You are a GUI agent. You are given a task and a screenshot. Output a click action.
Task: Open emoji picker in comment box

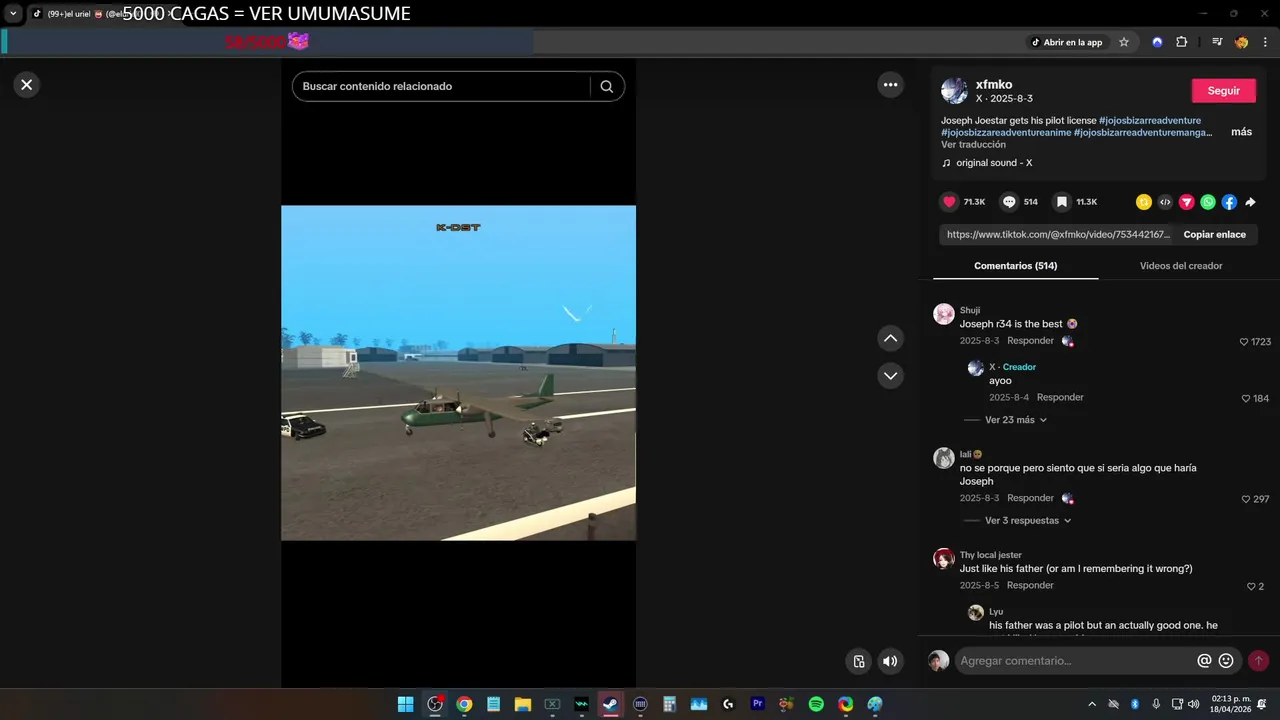click(x=1226, y=661)
